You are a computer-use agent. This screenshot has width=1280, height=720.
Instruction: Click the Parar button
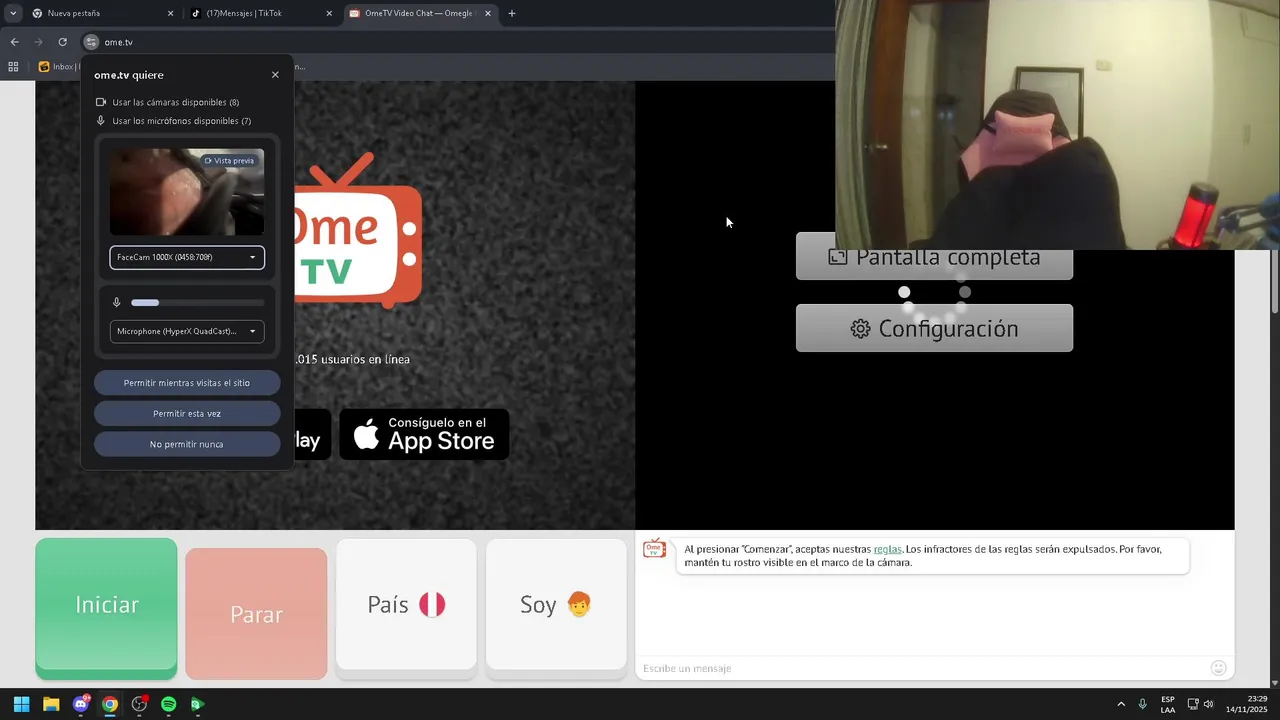256,613
